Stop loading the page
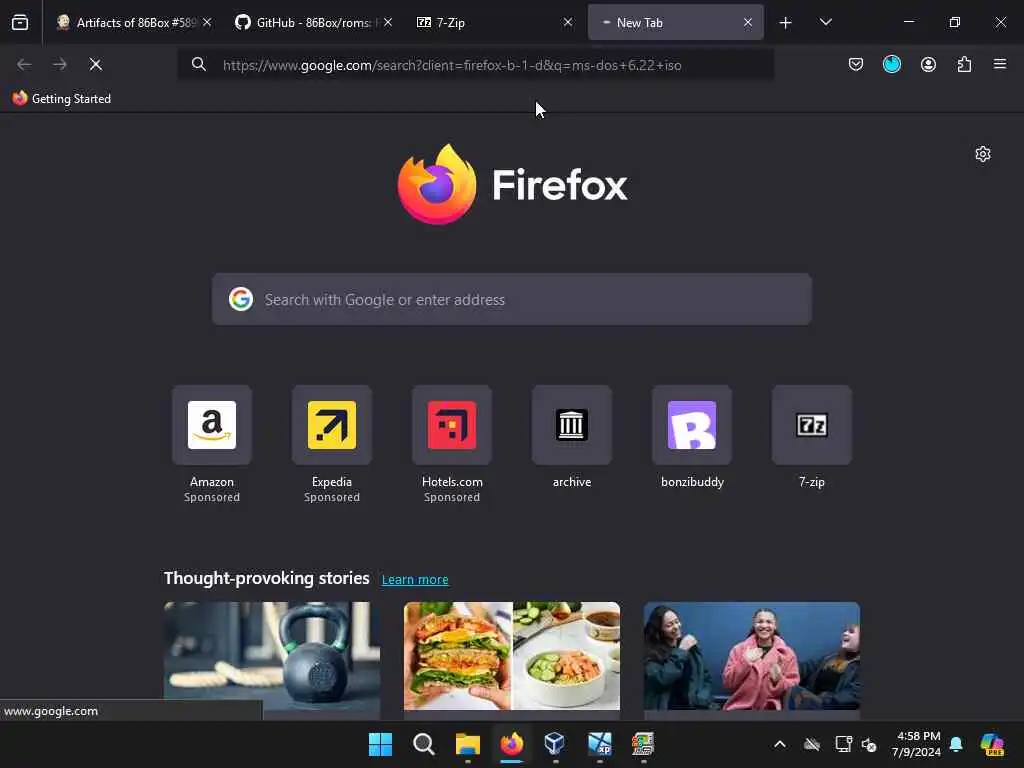The height and width of the screenshot is (768, 1024). pyautogui.click(x=95, y=64)
